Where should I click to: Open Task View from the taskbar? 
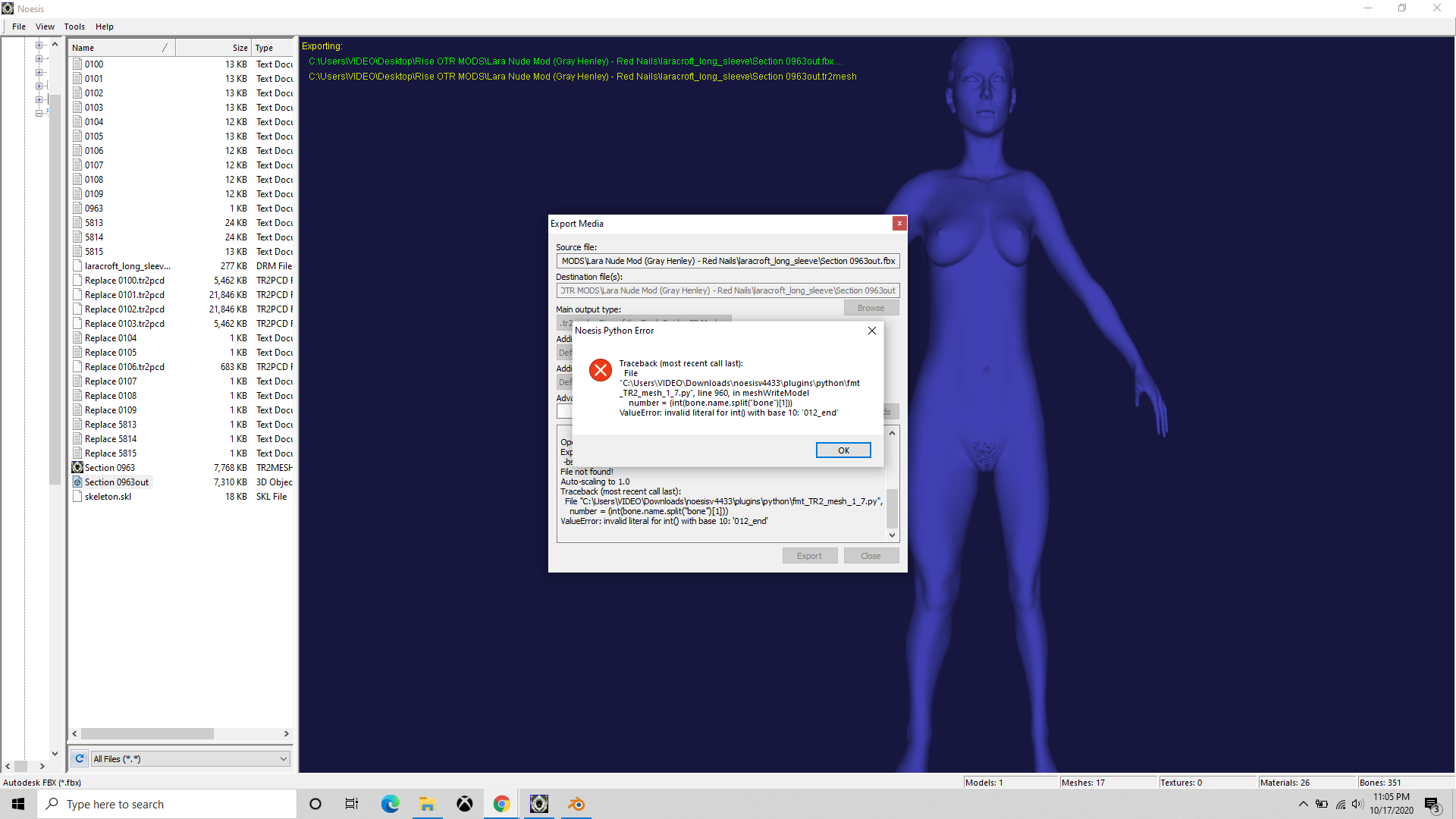(352, 804)
